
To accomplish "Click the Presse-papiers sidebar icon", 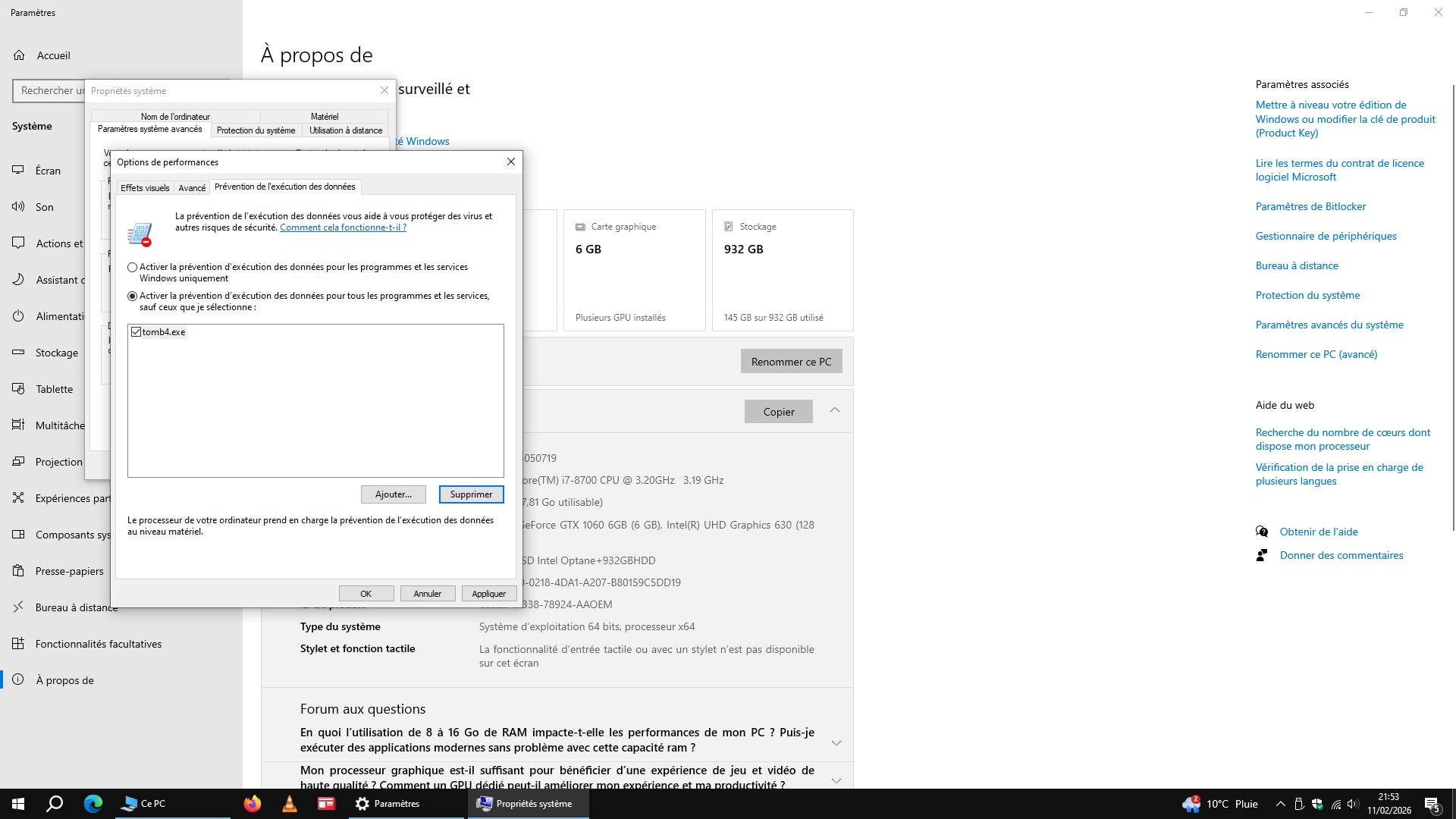I will click(x=19, y=571).
